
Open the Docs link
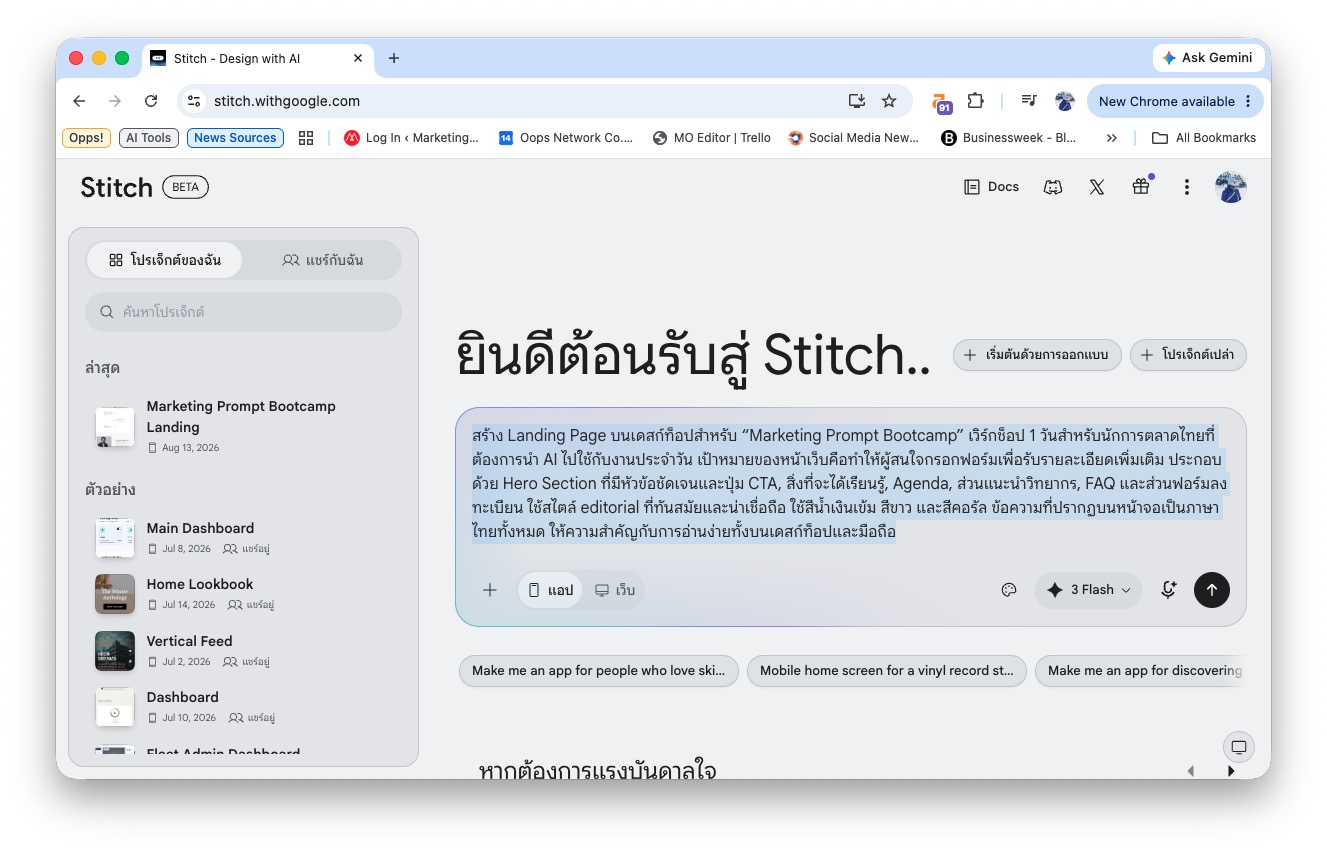tap(991, 187)
